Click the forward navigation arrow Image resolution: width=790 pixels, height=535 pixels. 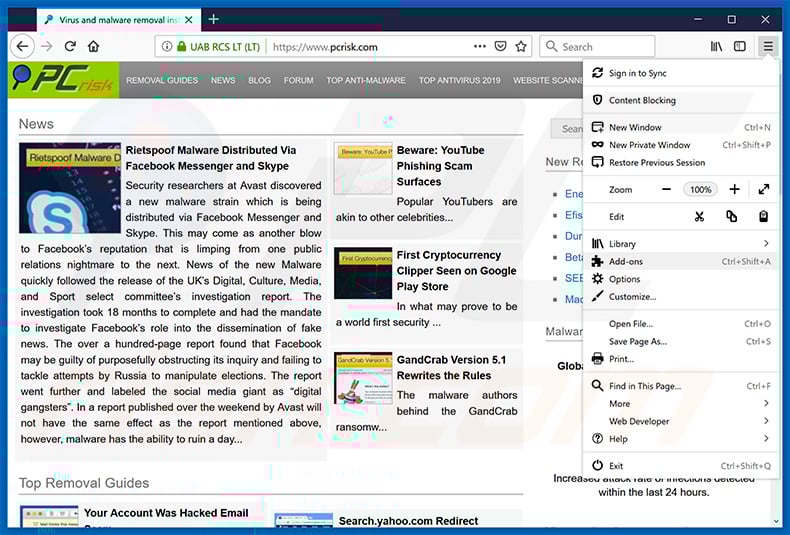46,46
